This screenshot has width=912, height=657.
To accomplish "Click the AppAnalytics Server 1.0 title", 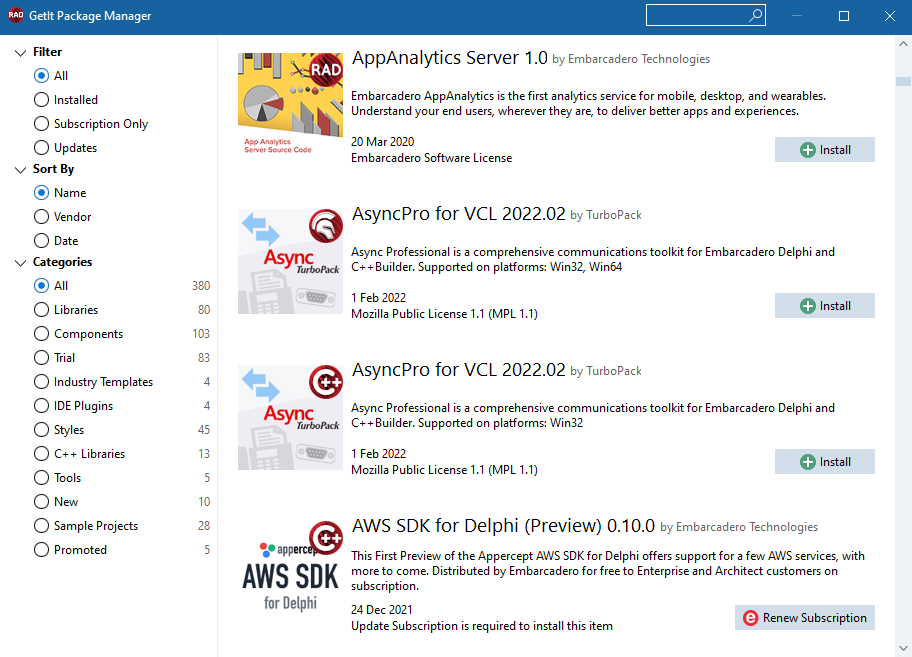I will point(450,58).
